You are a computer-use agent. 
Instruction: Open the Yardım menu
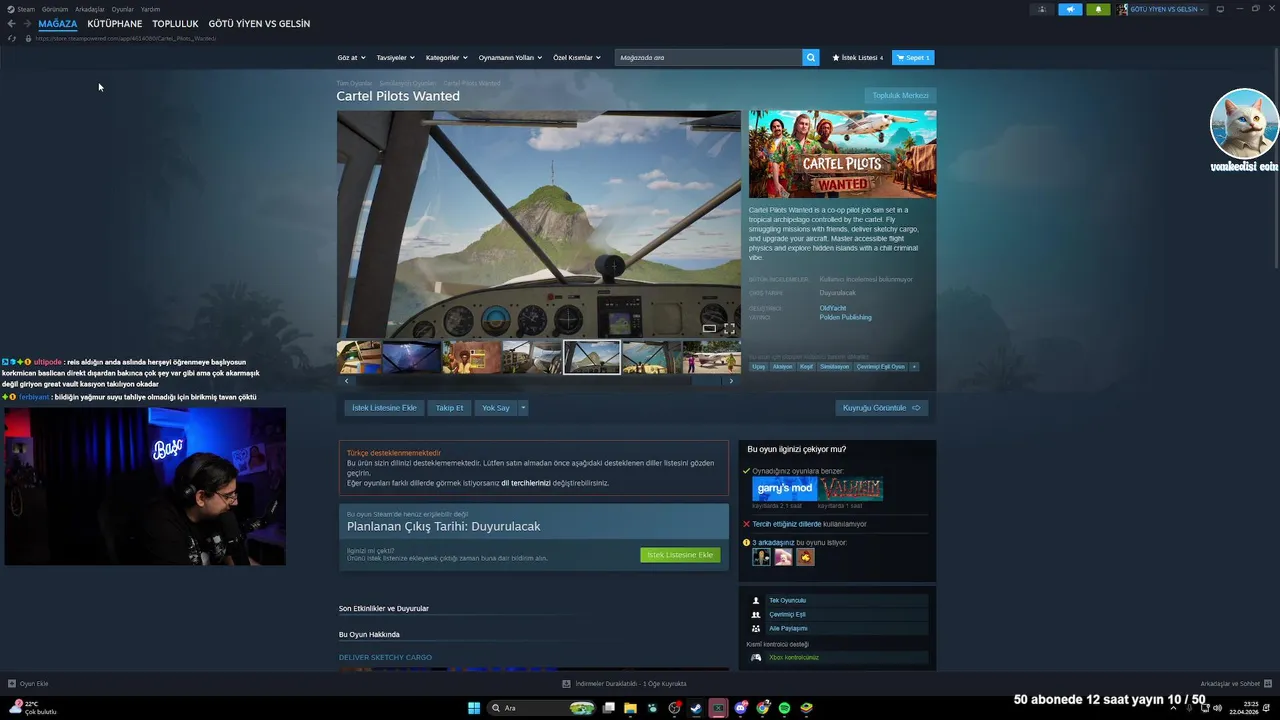coord(150,9)
